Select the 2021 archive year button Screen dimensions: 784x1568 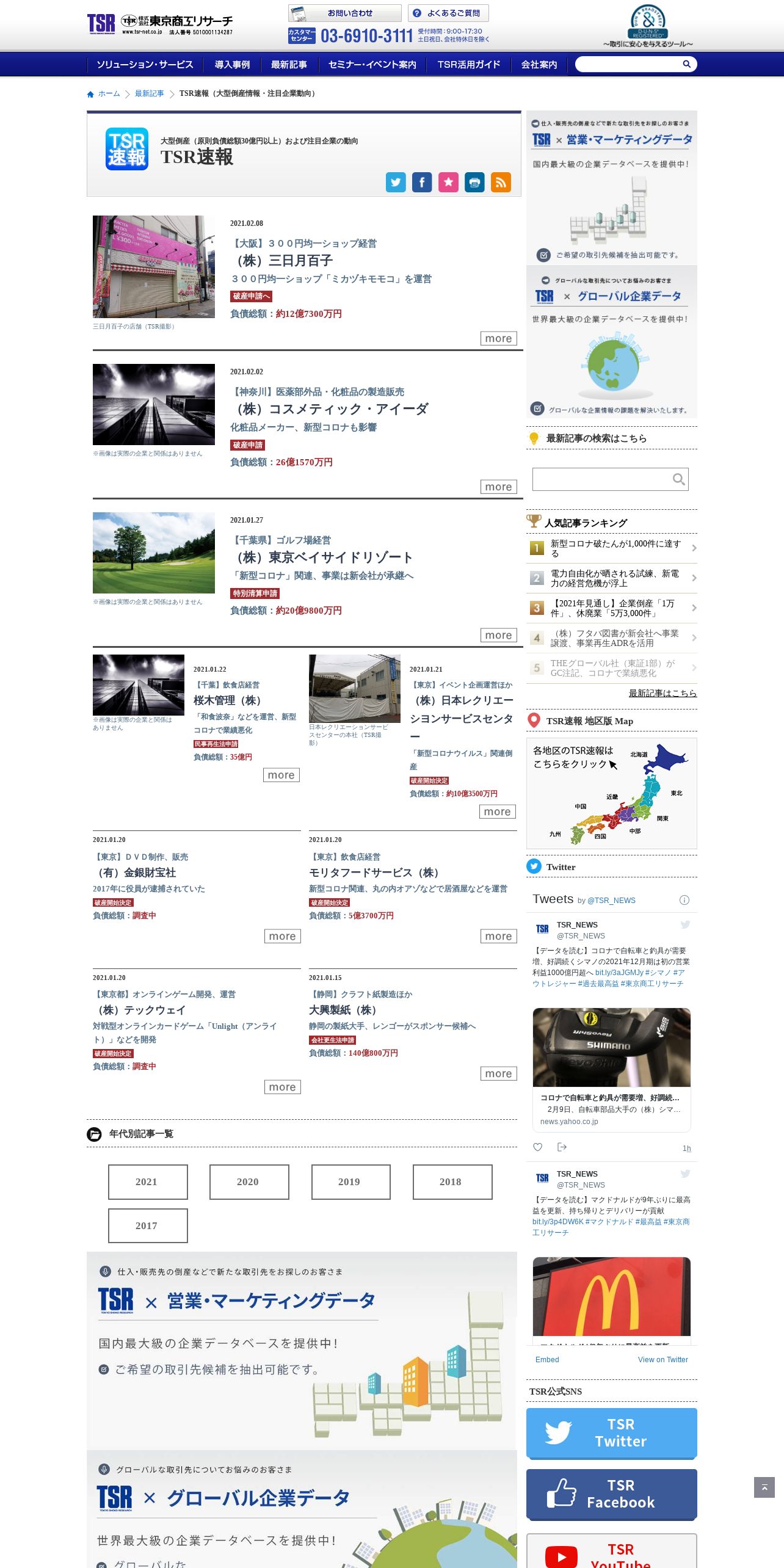click(148, 1181)
